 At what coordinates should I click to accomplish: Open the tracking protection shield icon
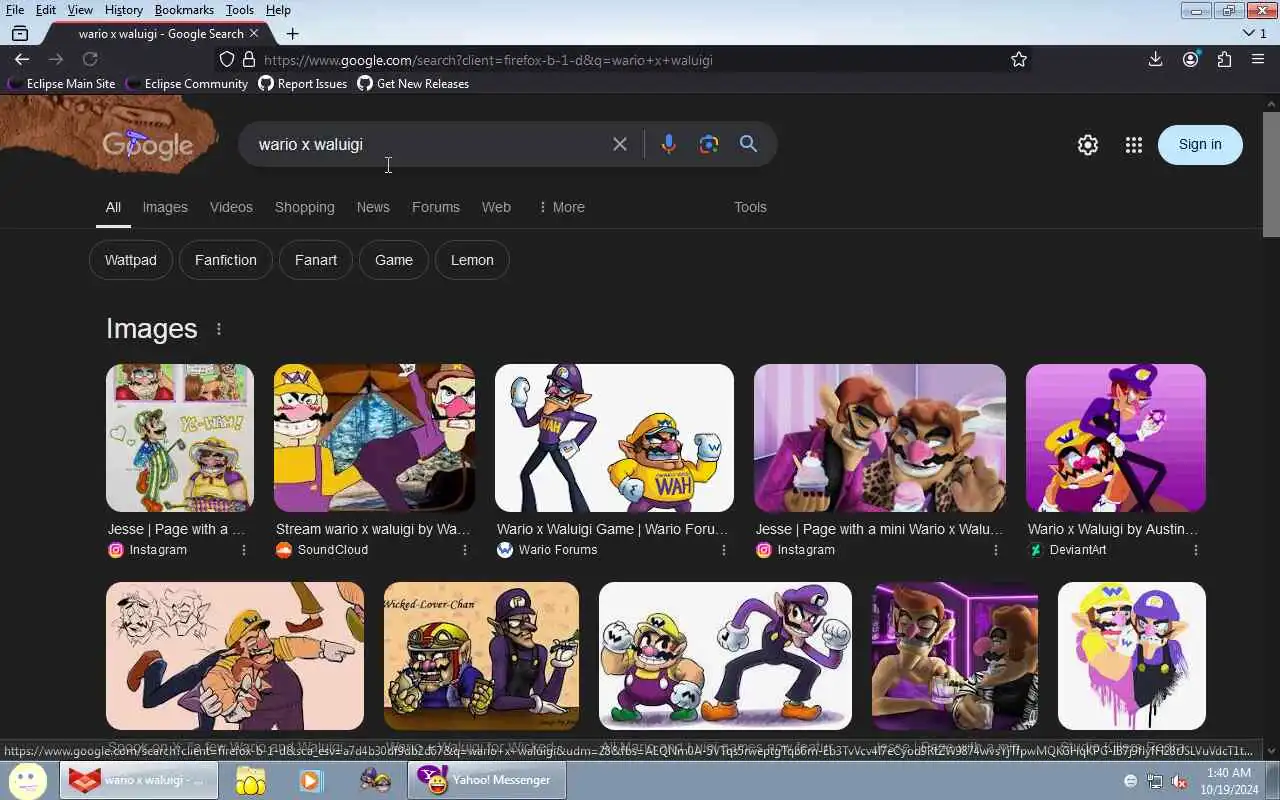[x=227, y=60]
